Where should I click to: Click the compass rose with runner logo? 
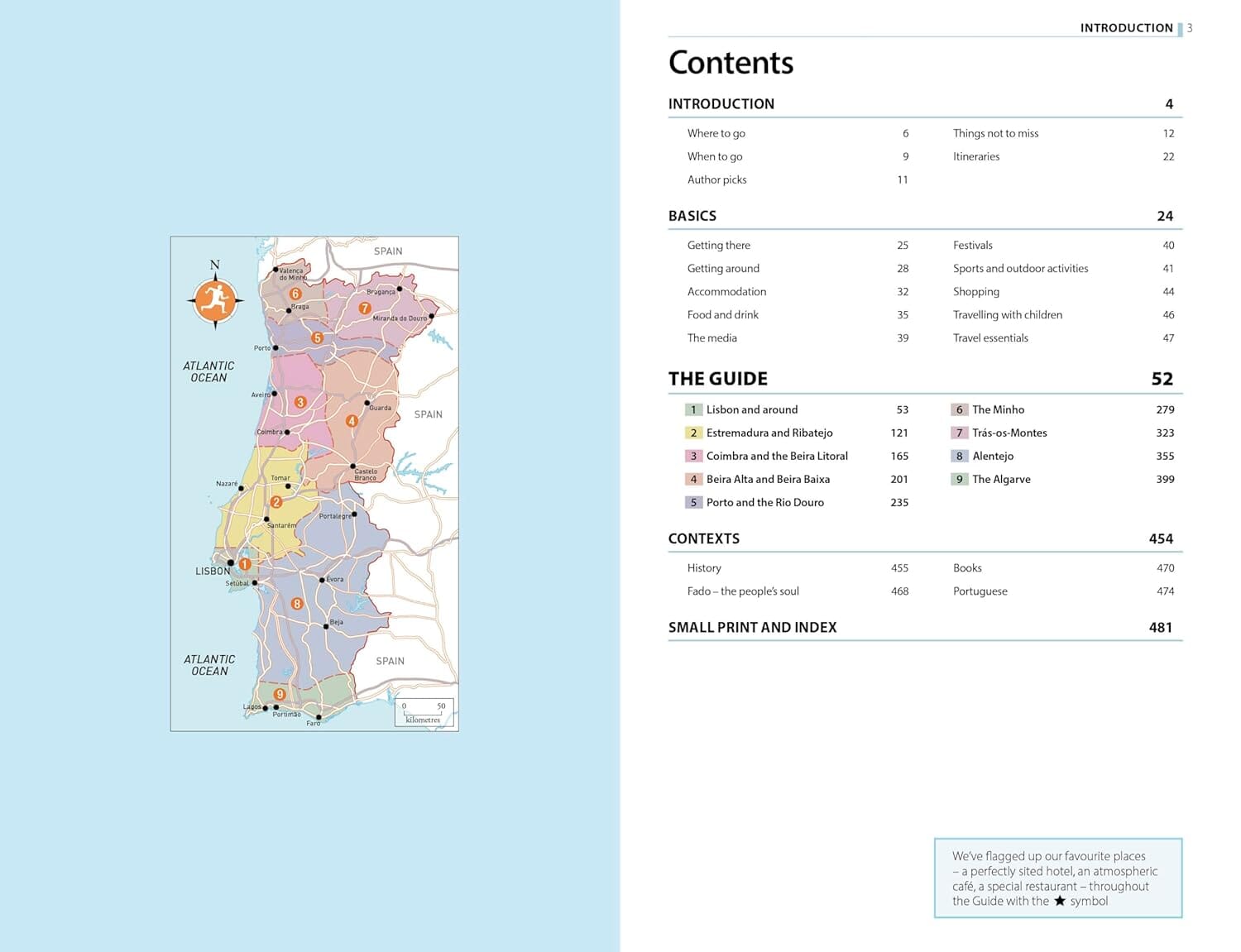coord(215,300)
